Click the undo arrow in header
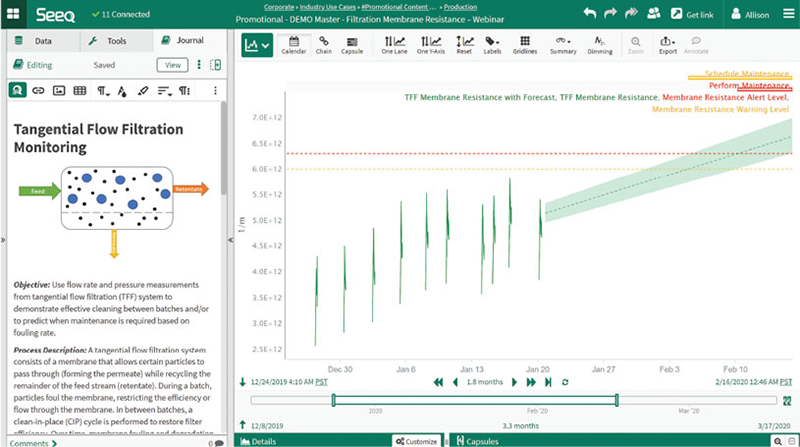 pos(590,14)
